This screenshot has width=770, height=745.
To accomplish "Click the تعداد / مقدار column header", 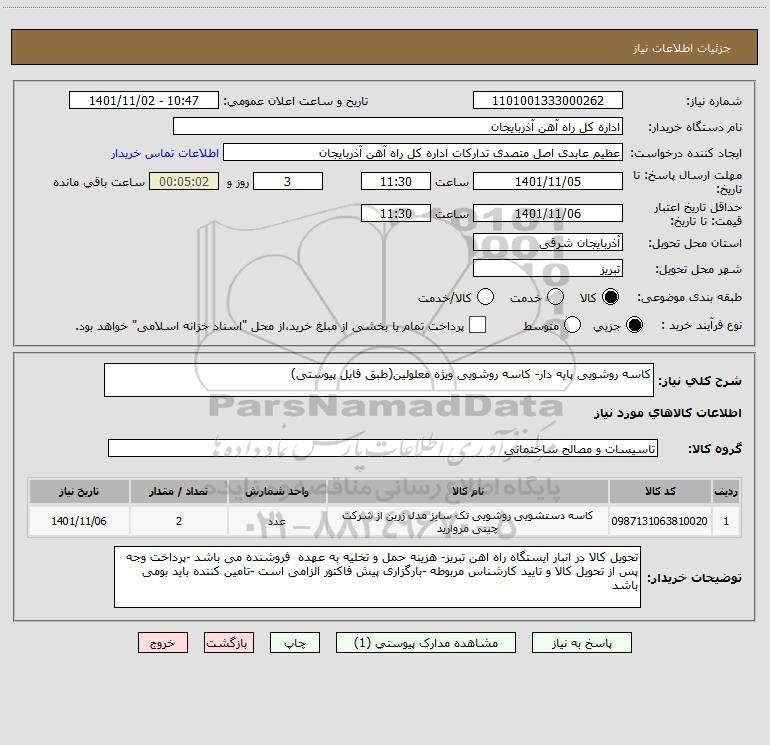I will pyautogui.click(x=179, y=491).
